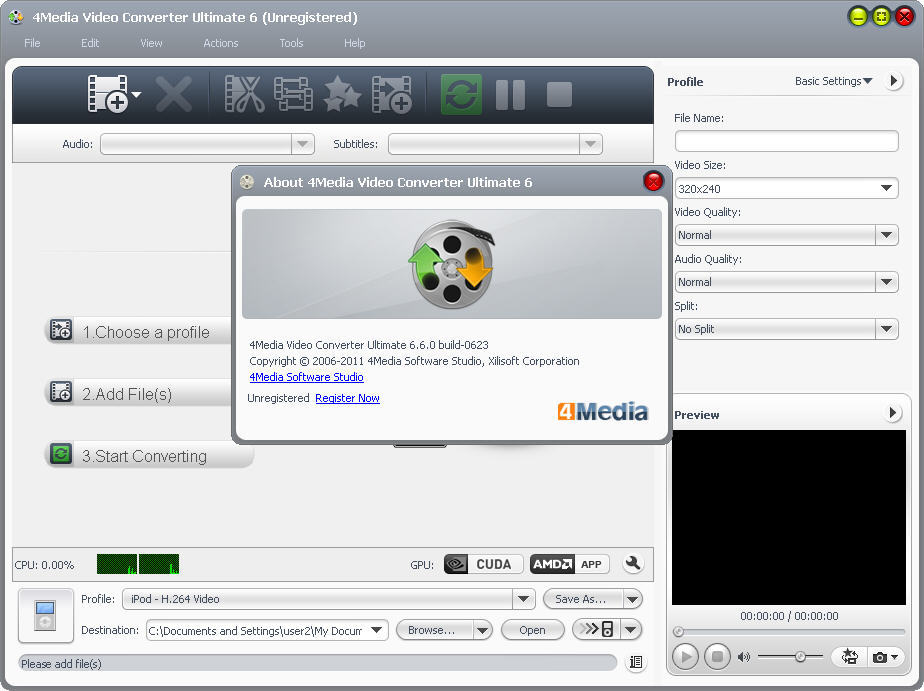Open the Tools menu
Image resolution: width=924 pixels, height=691 pixels.
click(291, 43)
